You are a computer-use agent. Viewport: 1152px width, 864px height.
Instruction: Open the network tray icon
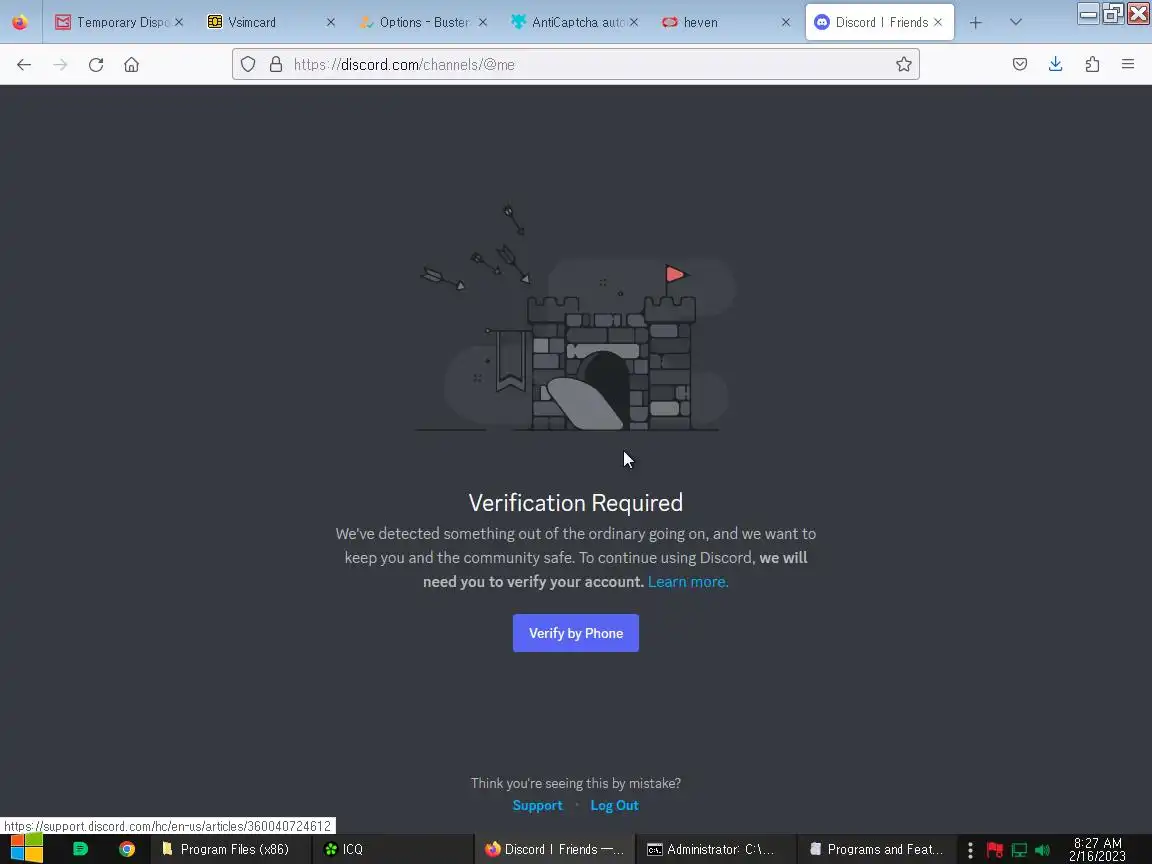[x=1019, y=850]
